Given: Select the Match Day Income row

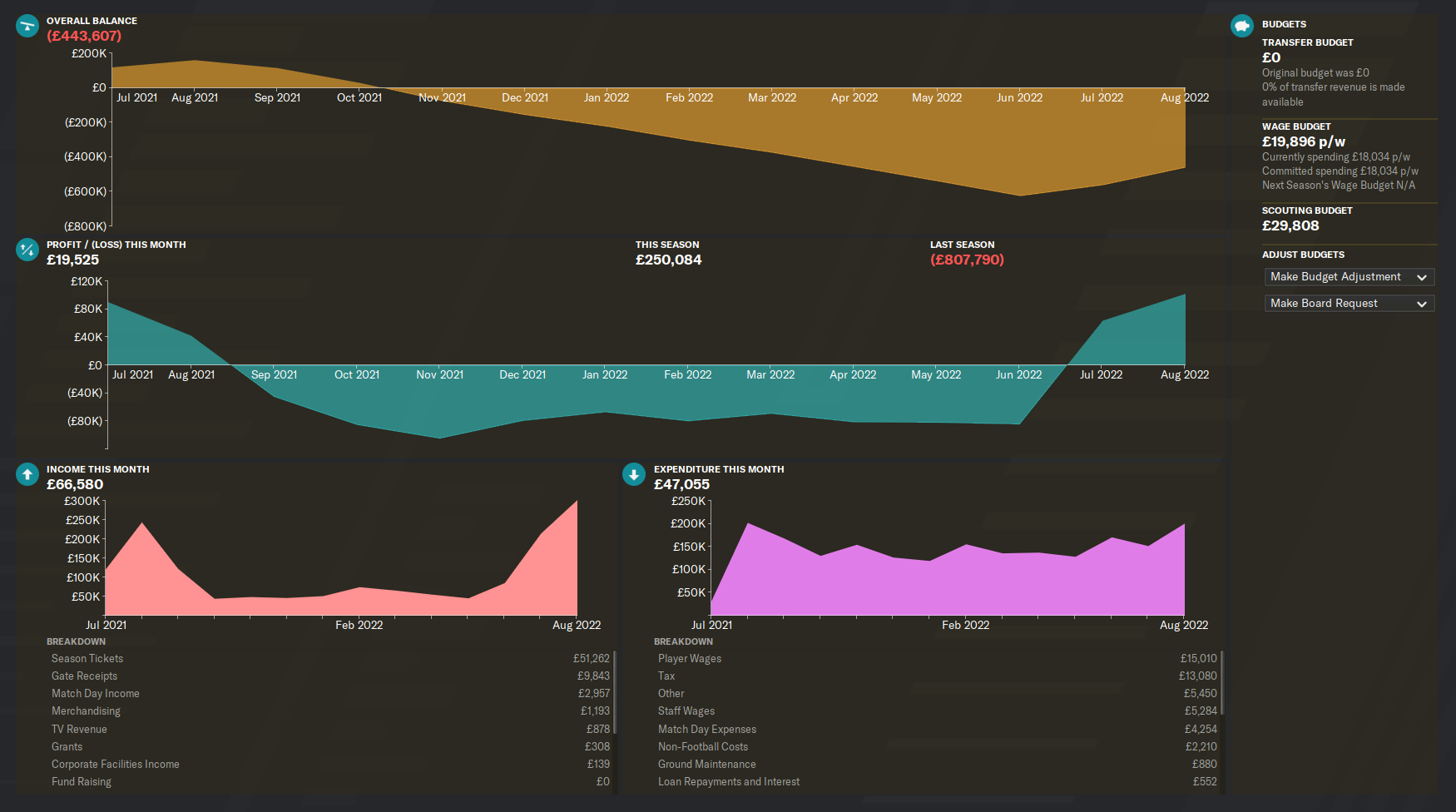Looking at the screenshot, I should click(330, 694).
